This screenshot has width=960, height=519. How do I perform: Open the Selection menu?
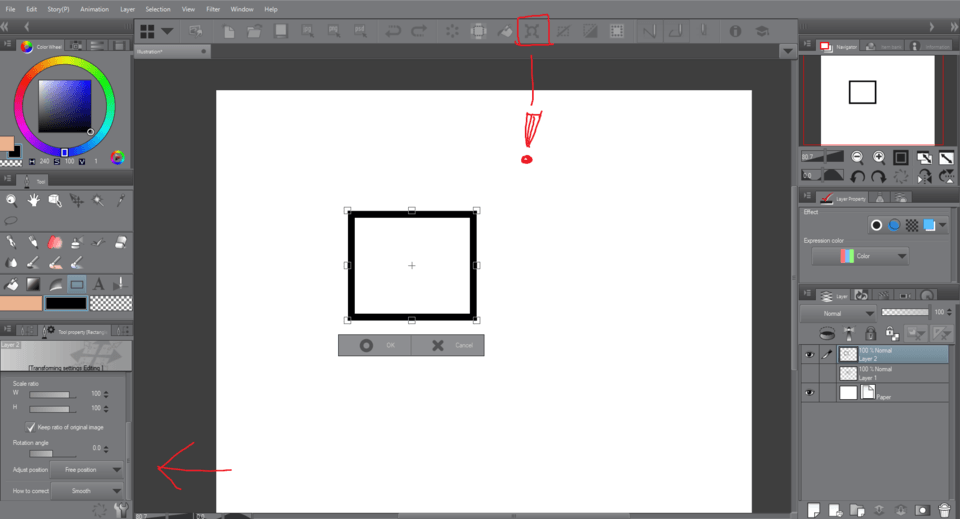158,9
